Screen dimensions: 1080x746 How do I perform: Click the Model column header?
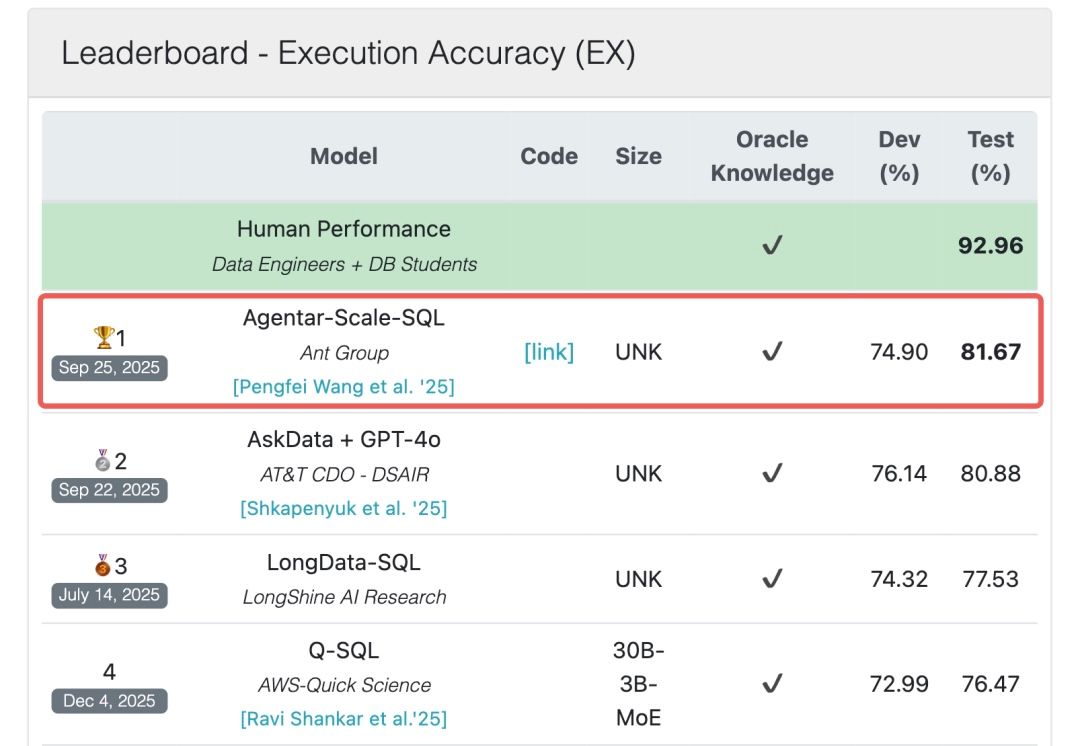tap(343, 156)
